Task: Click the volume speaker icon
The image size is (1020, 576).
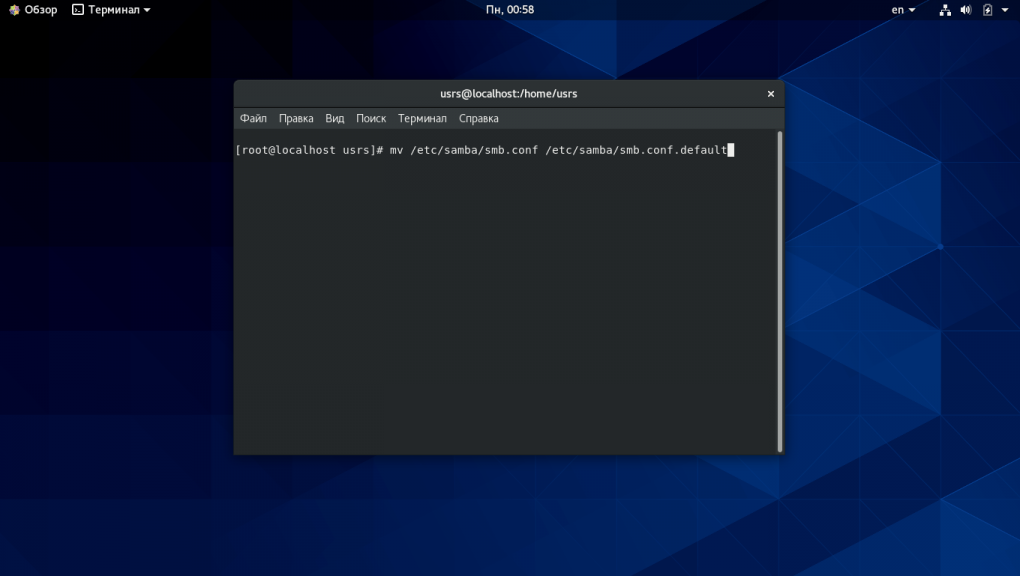Action: (x=966, y=10)
